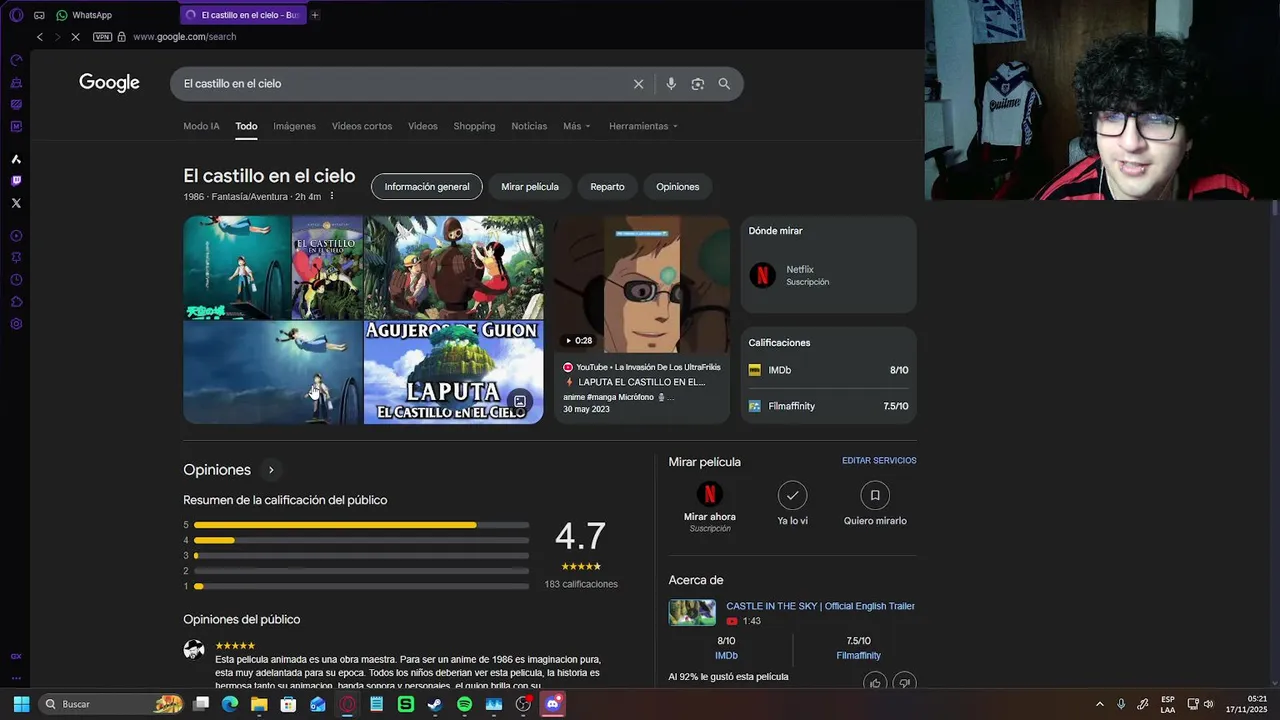
Task: Click the search magnifier button
Action: point(724,84)
